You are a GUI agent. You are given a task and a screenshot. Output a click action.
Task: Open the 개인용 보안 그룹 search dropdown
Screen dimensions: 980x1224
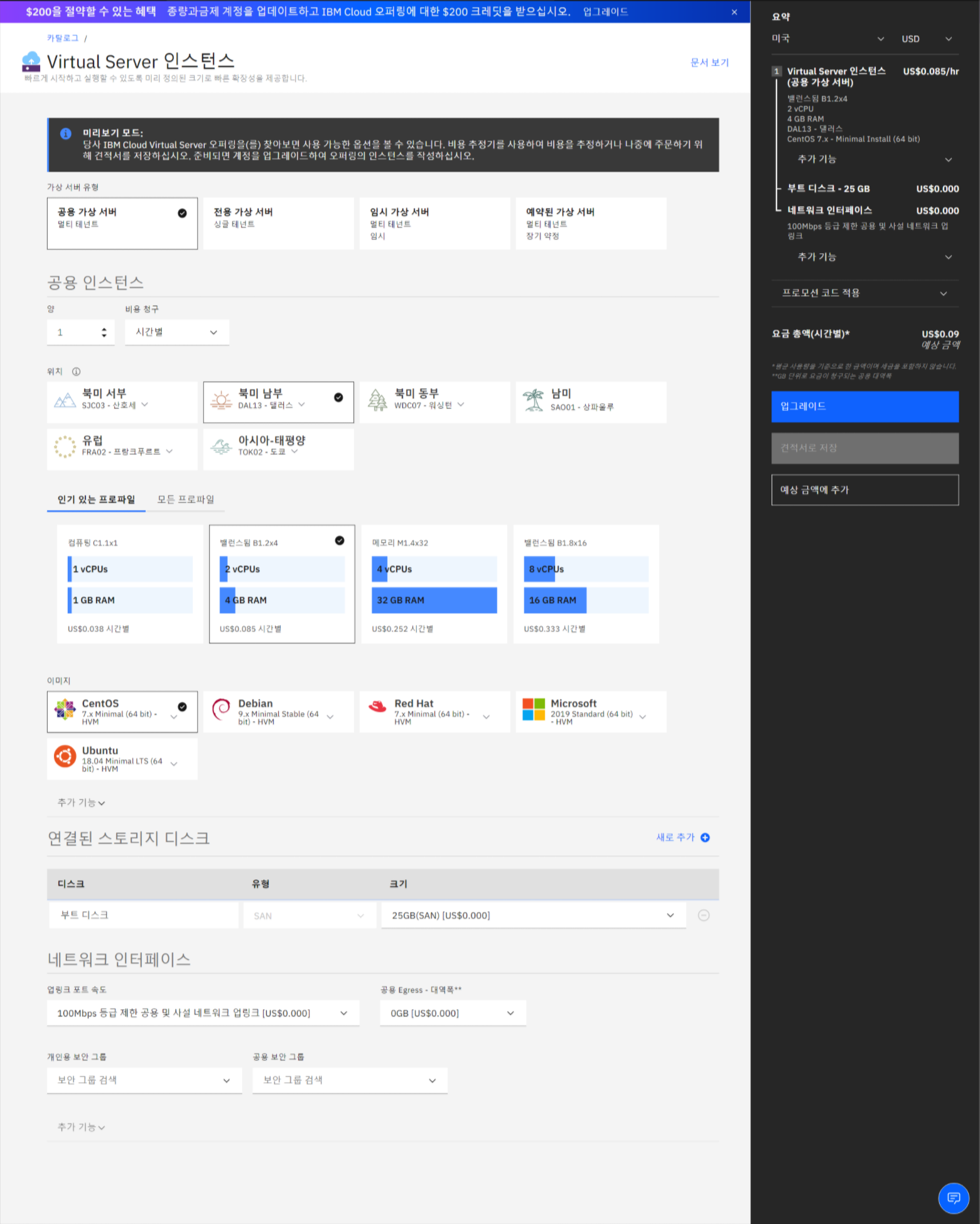(144, 1080)
